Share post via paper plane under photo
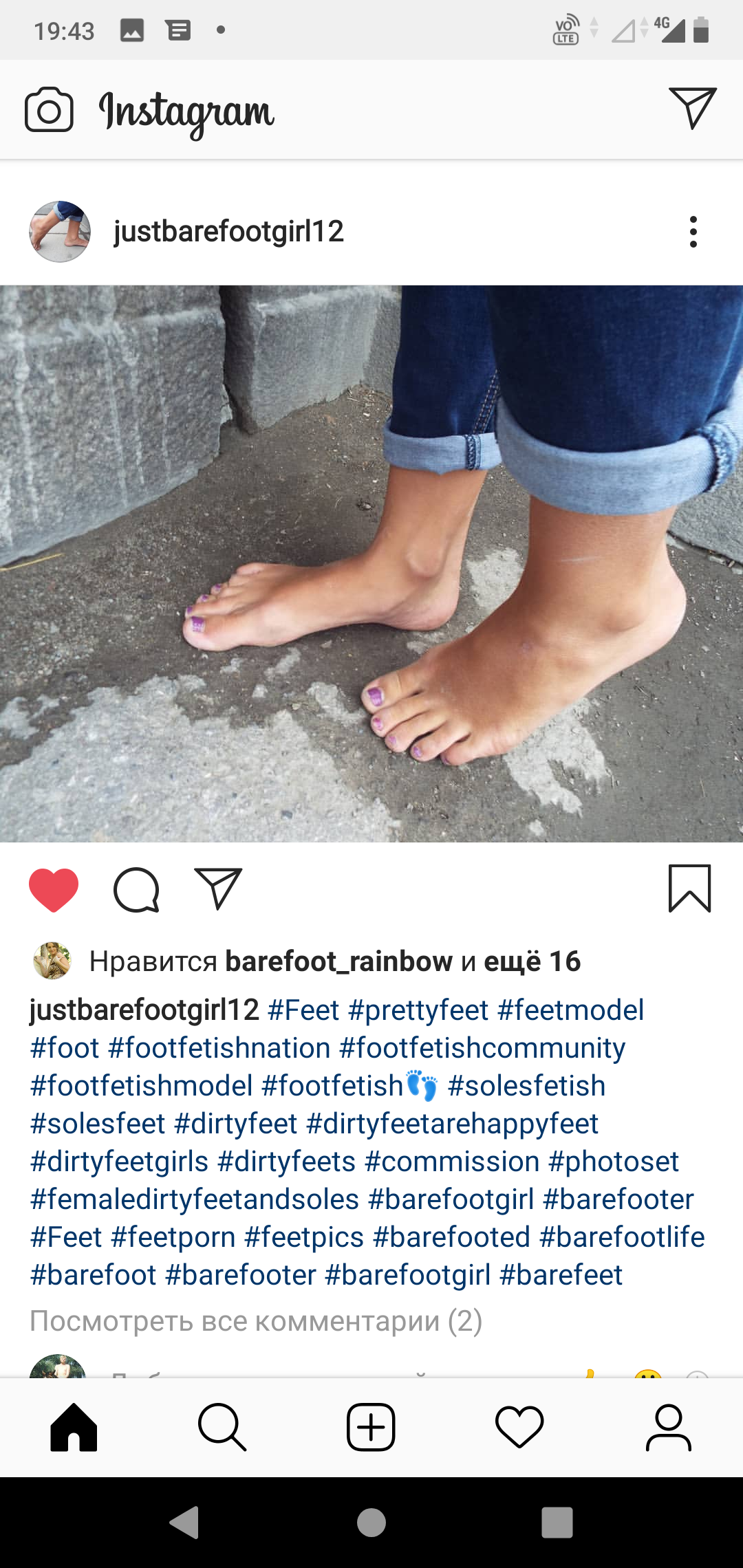This screenshot has width=743, height=1568. click(218, 889)
